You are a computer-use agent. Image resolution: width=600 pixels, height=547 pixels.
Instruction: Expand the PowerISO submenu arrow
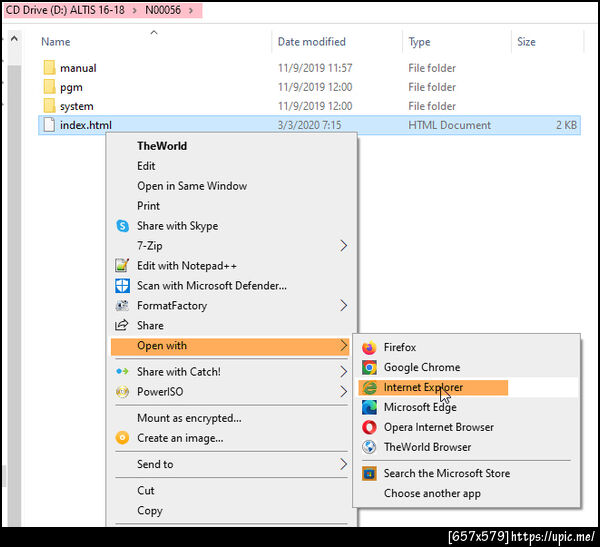pos(343,392)
